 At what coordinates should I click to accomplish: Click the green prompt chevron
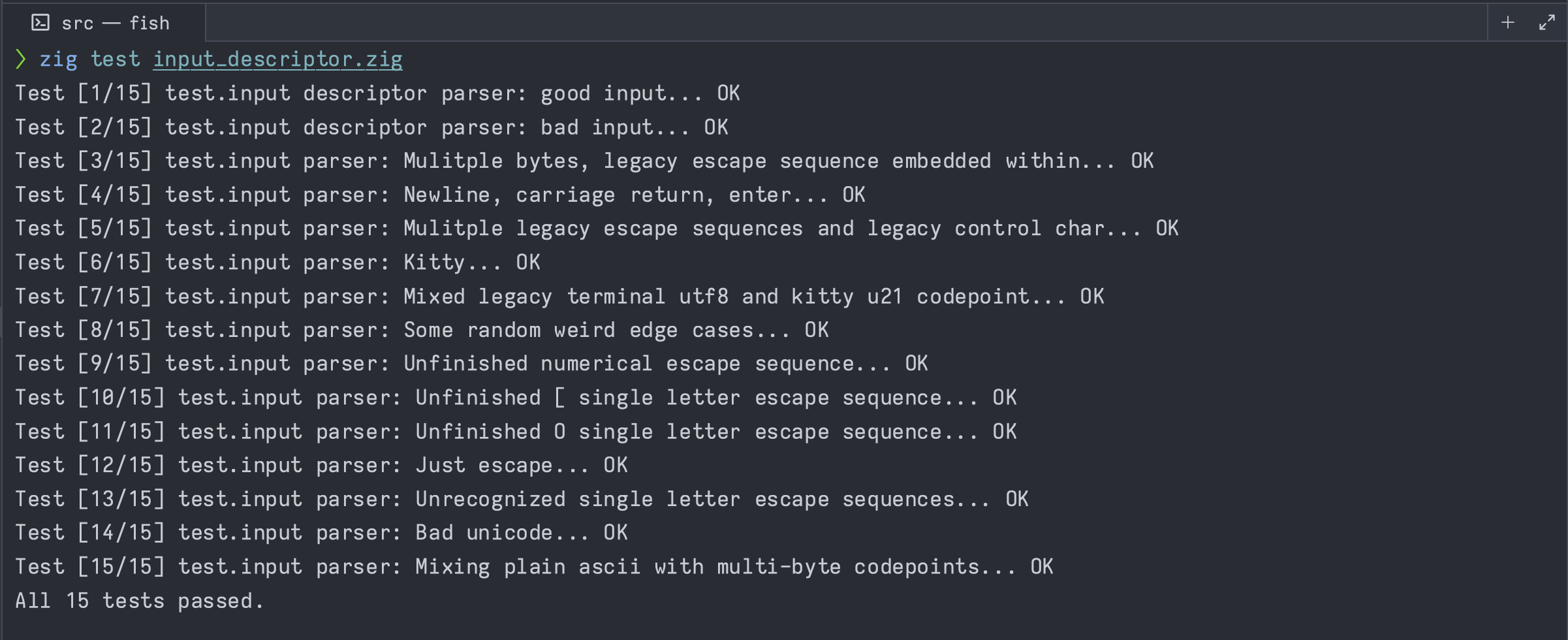tap(20, 59)
